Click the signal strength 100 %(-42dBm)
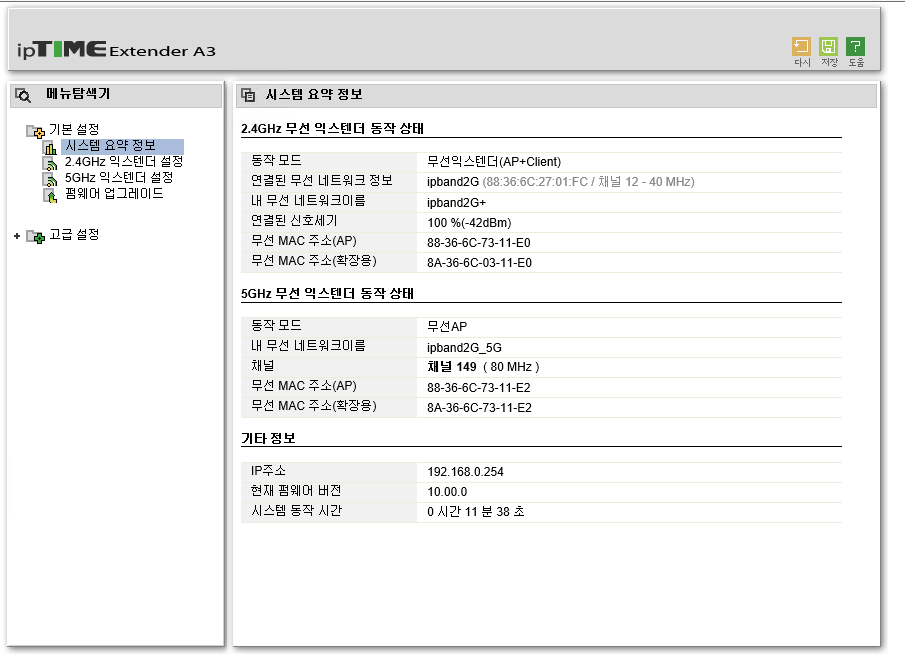The width and height of the screenshot is (905, 662). [469, 223]
